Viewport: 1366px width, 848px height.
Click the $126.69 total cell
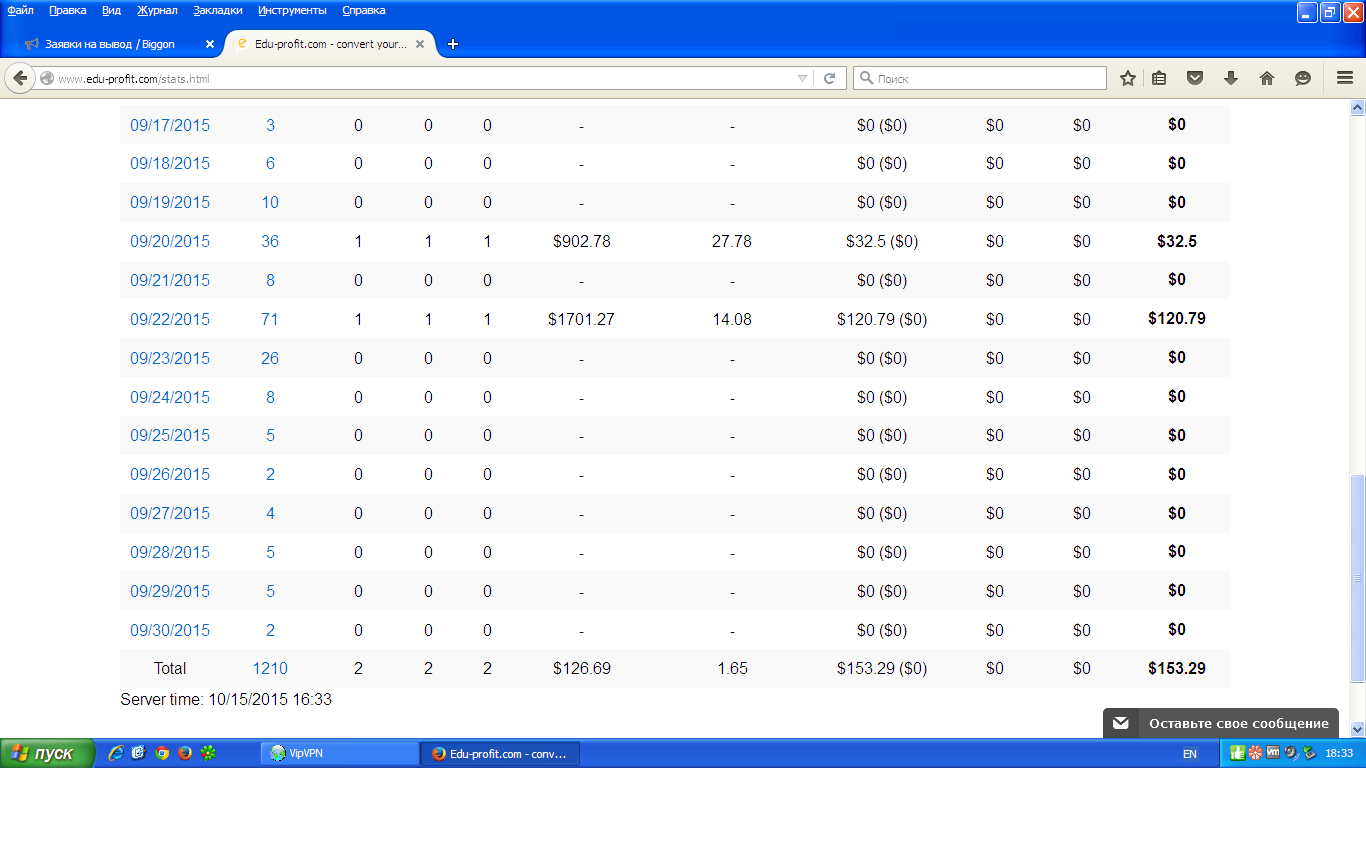[x=581, y=668]
